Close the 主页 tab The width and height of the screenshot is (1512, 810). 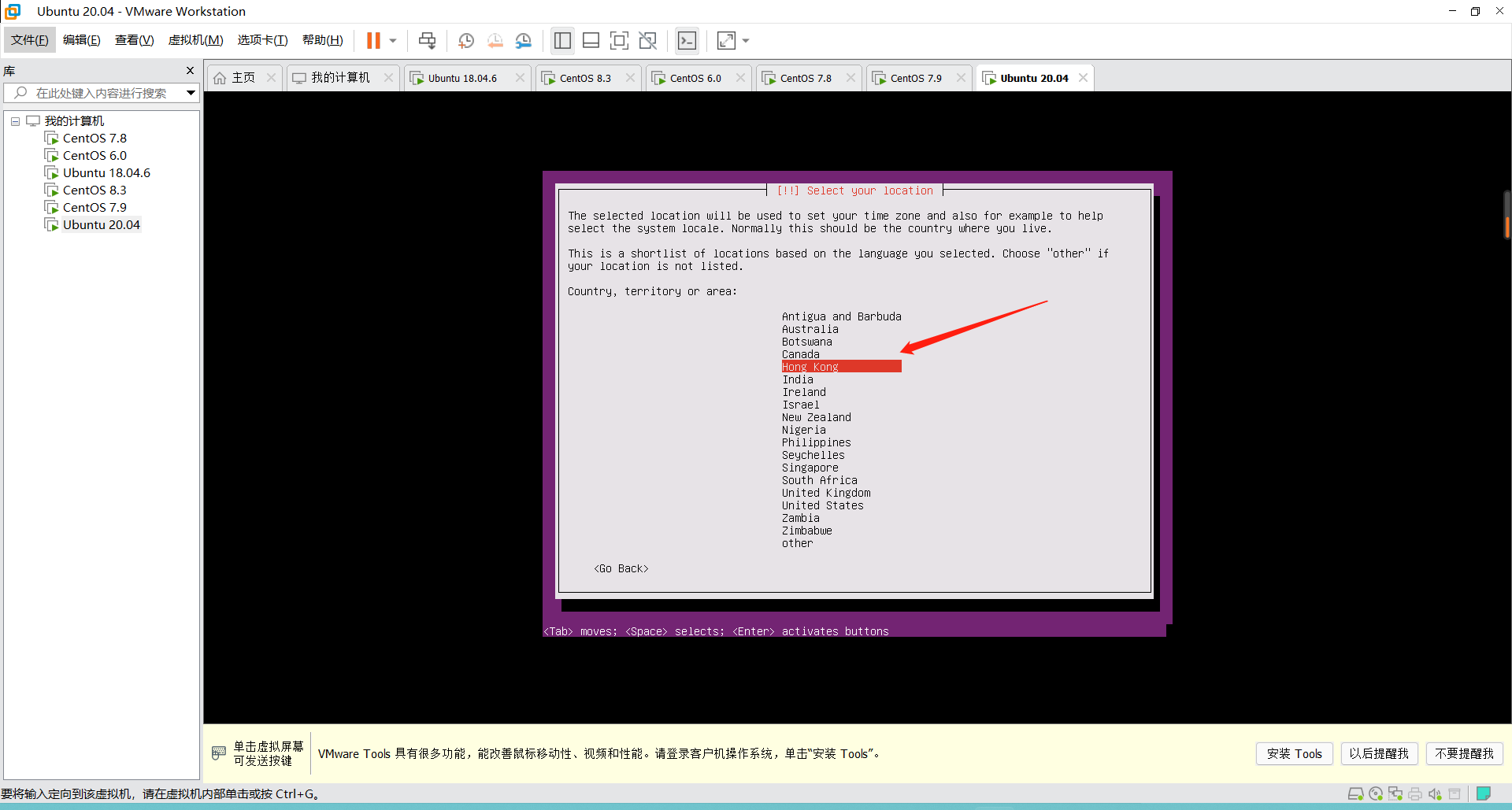tap(272, 77)
